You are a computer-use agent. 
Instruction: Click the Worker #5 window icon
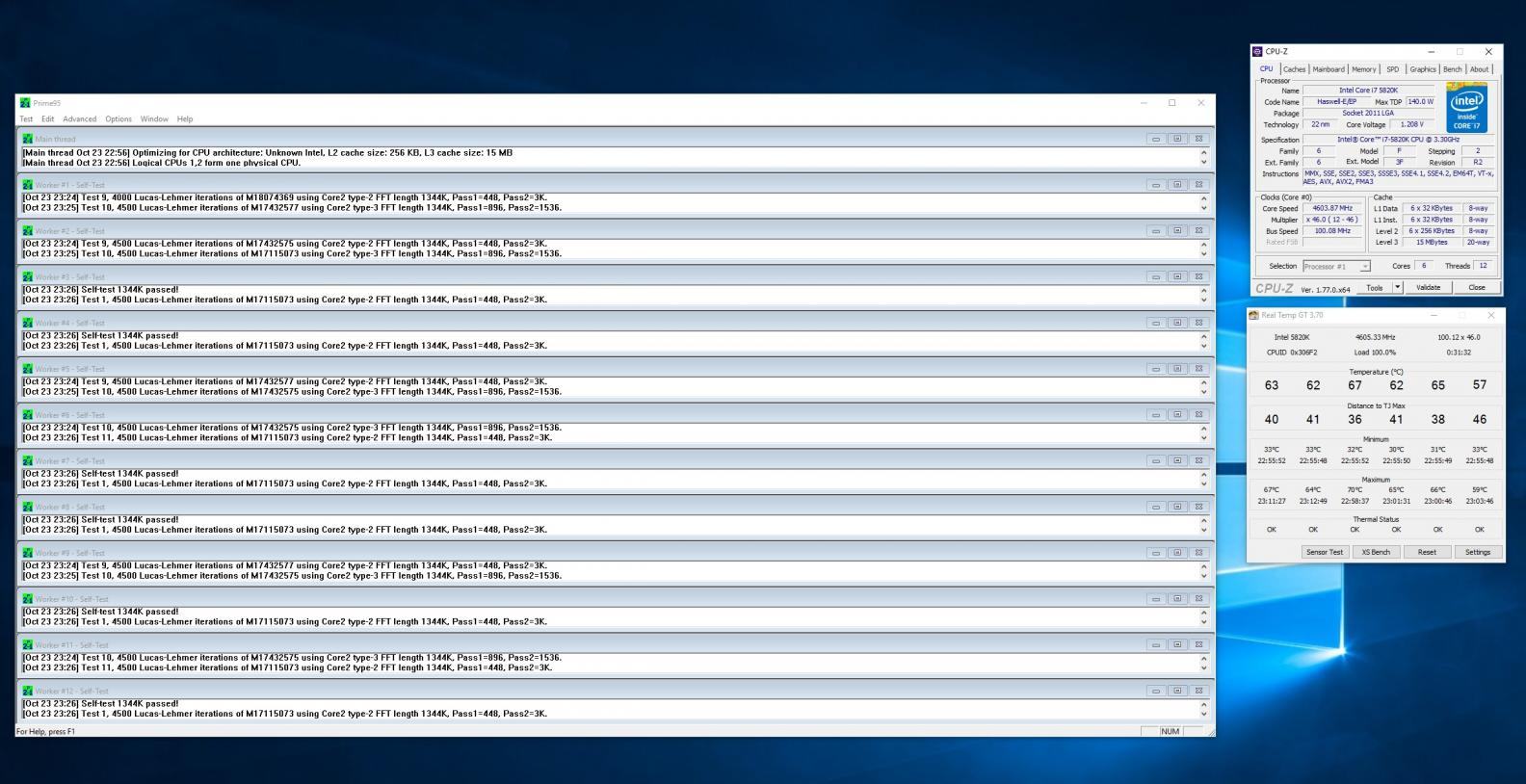[28, 369]
